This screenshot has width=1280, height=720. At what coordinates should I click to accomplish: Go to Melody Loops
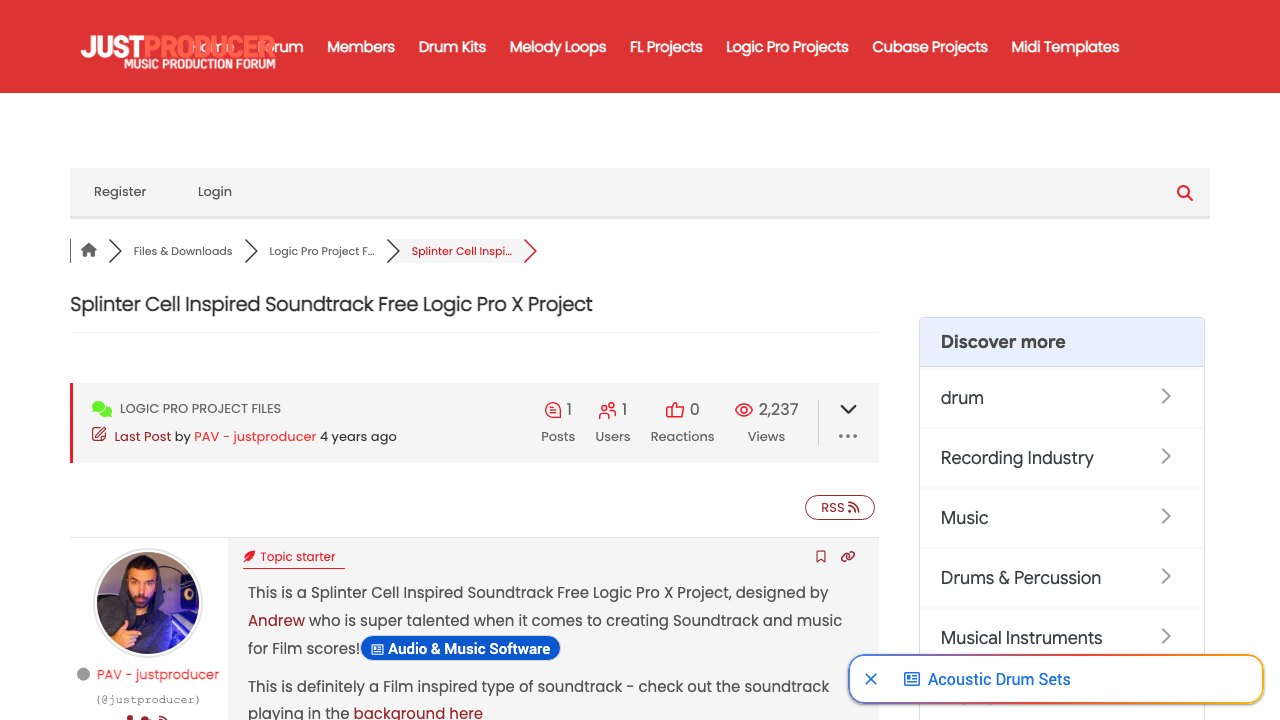[558, 47]
